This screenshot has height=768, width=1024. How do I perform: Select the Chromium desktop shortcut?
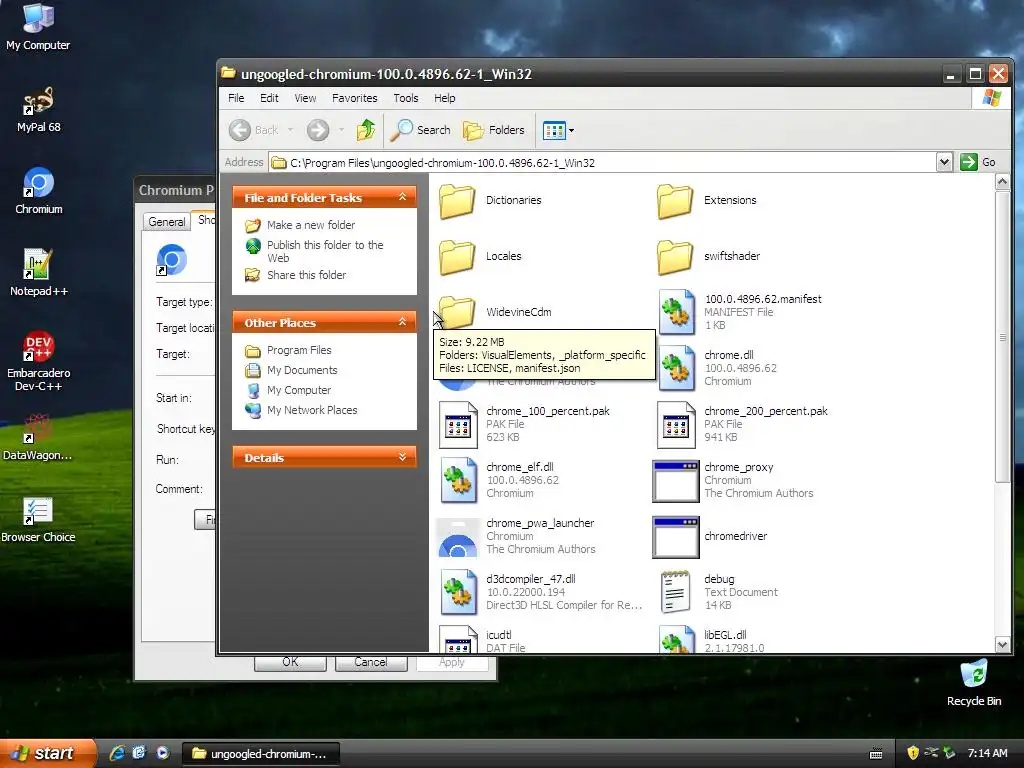coord(39,191)
